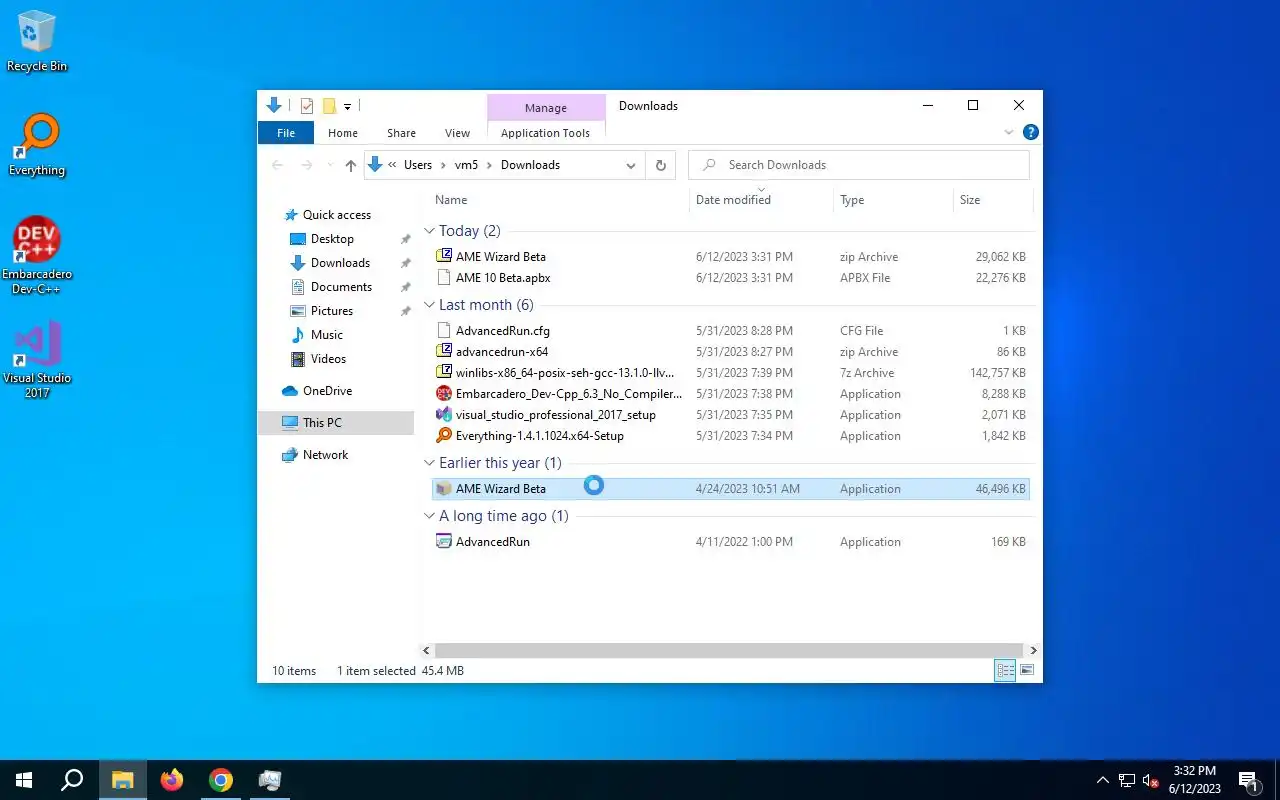
Task: Collapse the Last month (6) group
Action: click(430, 305)
